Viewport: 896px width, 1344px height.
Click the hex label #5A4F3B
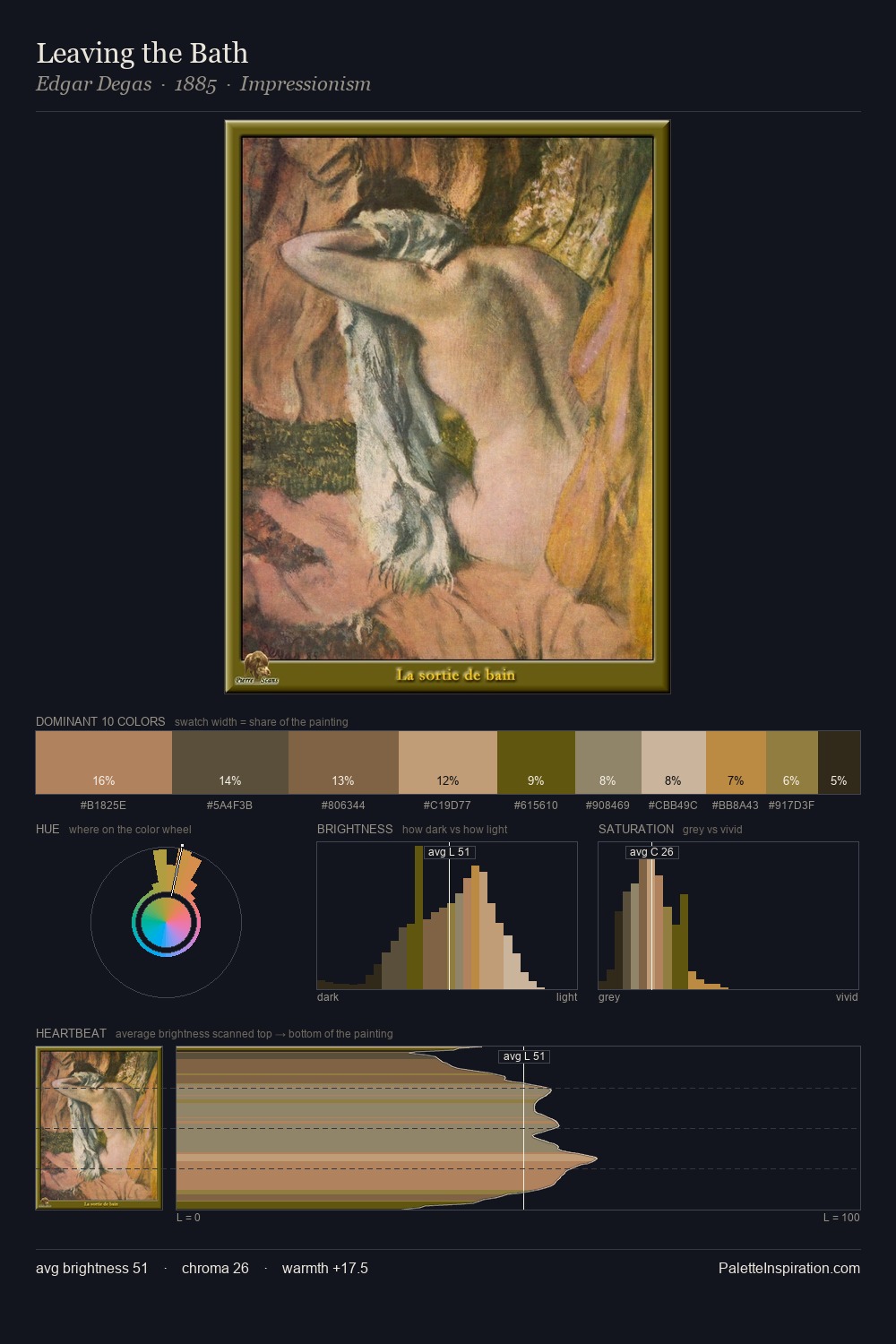coord(230,806)
